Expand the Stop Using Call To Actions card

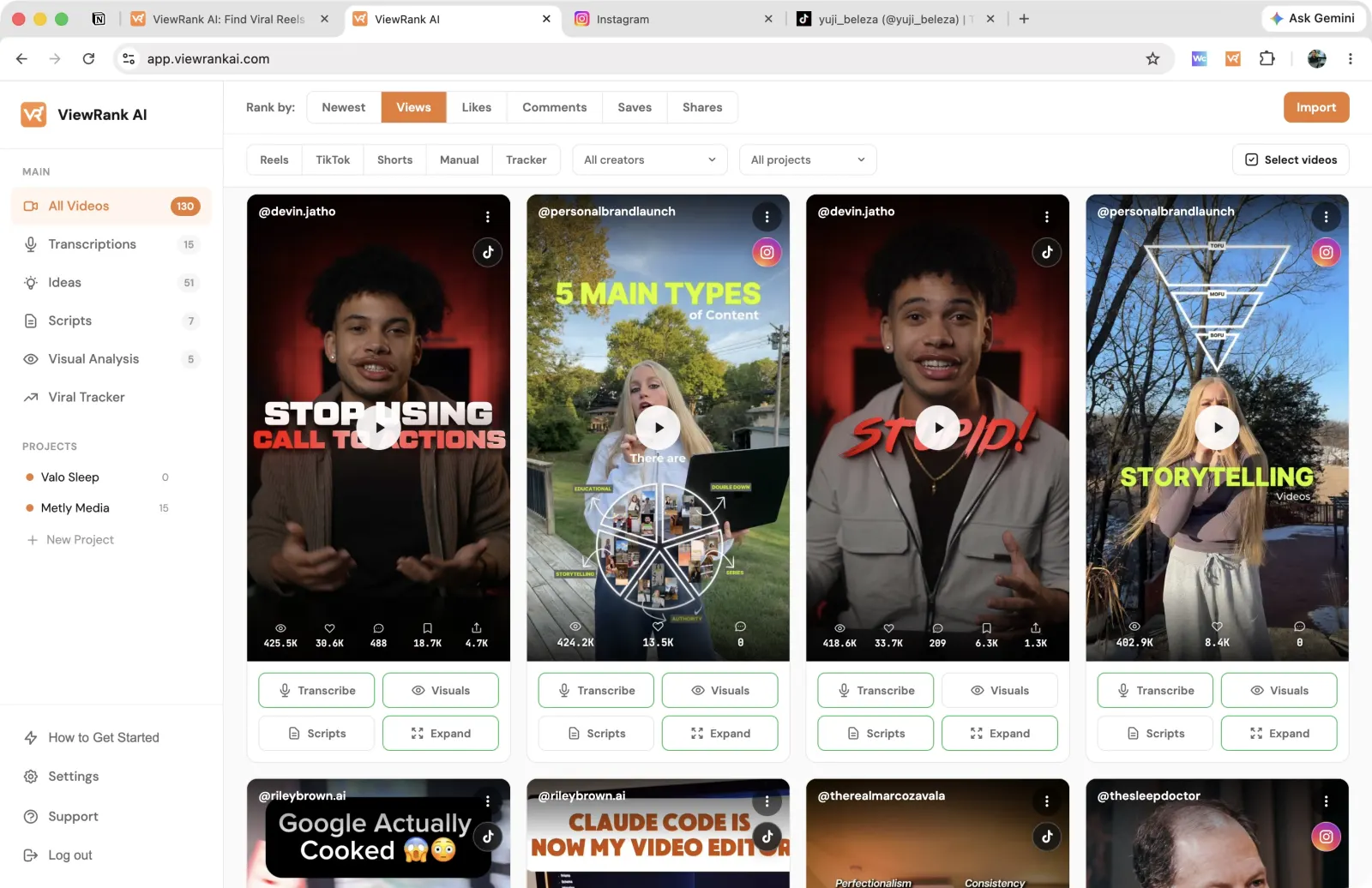tap(441, 734)
